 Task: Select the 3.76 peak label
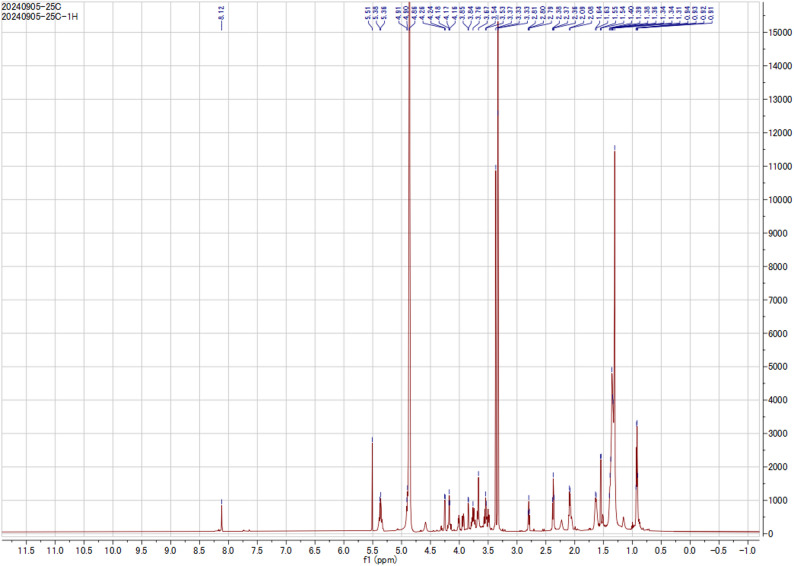478,13
